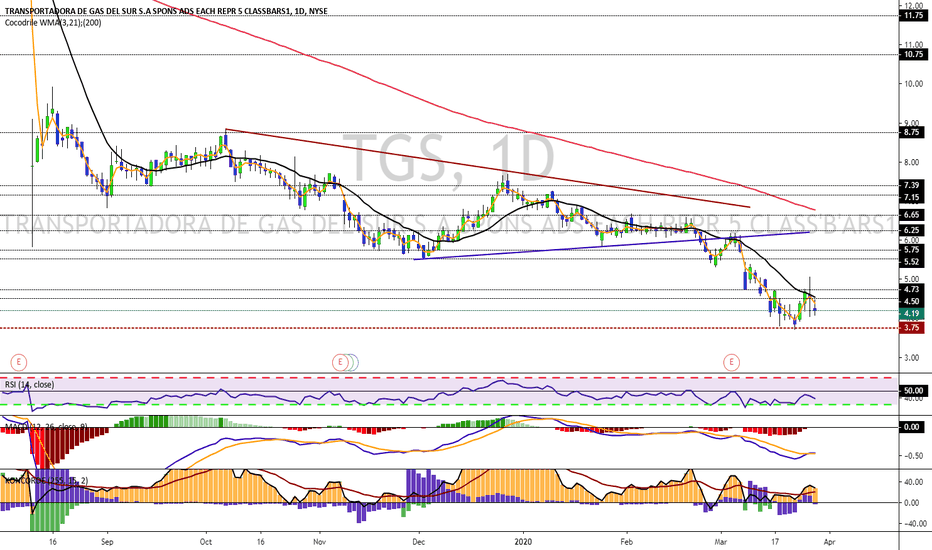Click the 8.75 horizontal line price label

(913, 133)
